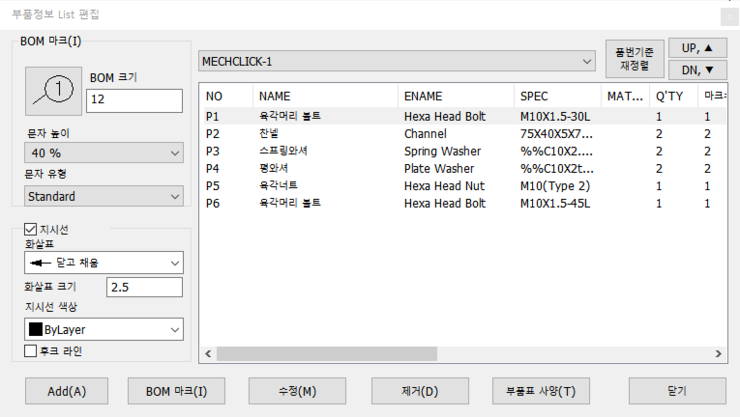Select row P3 in the parts list
Viewport: 740px width, 417px height.
464,151
